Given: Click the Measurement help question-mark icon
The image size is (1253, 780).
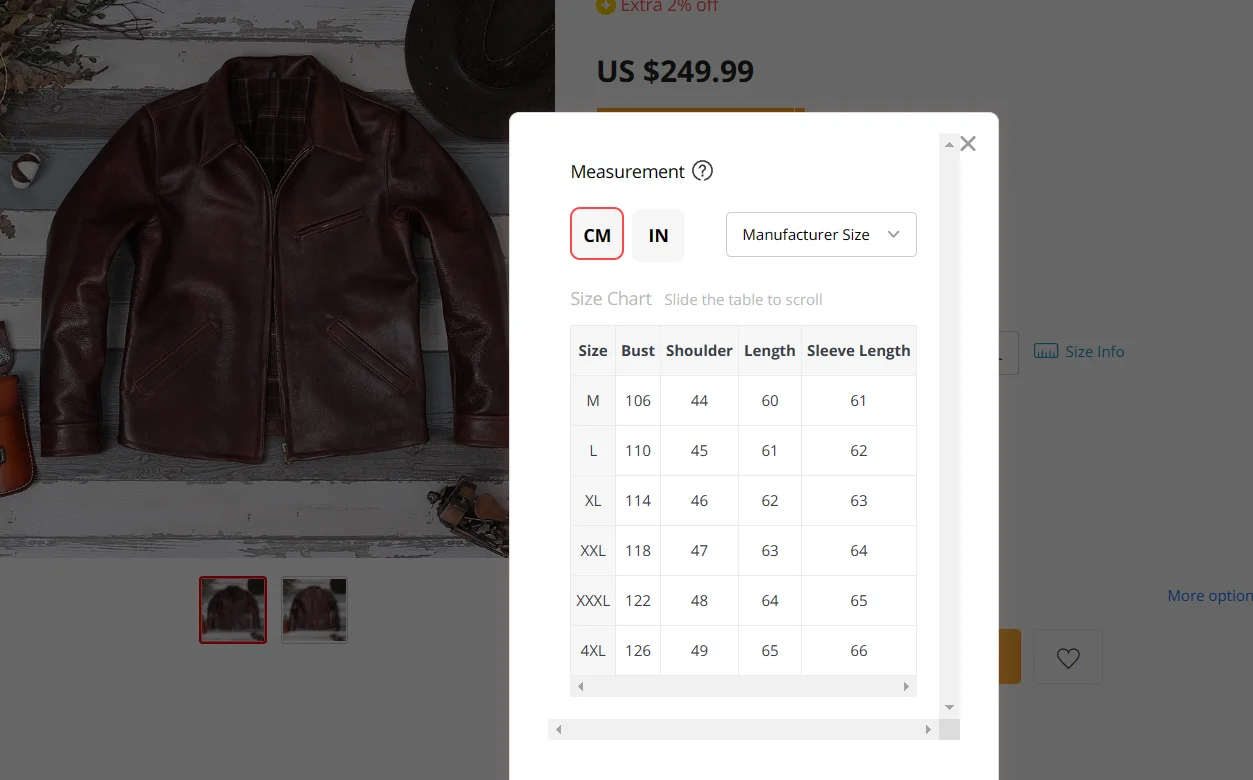Looking at the screenshot, I should click(703, 171).
